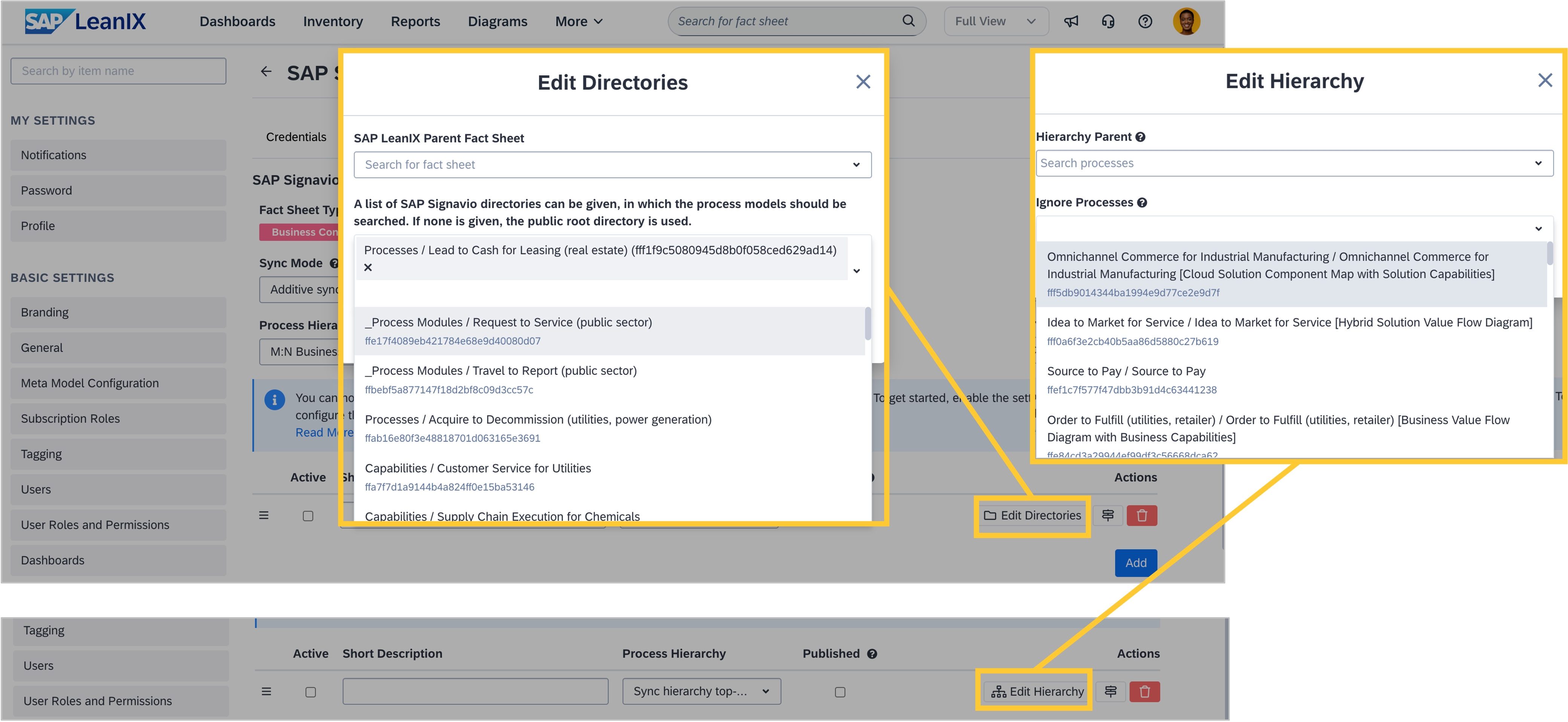1568x722 pixels.
Task: Toggle Active checkbox in lower table row
Action: tap(311, 691)
